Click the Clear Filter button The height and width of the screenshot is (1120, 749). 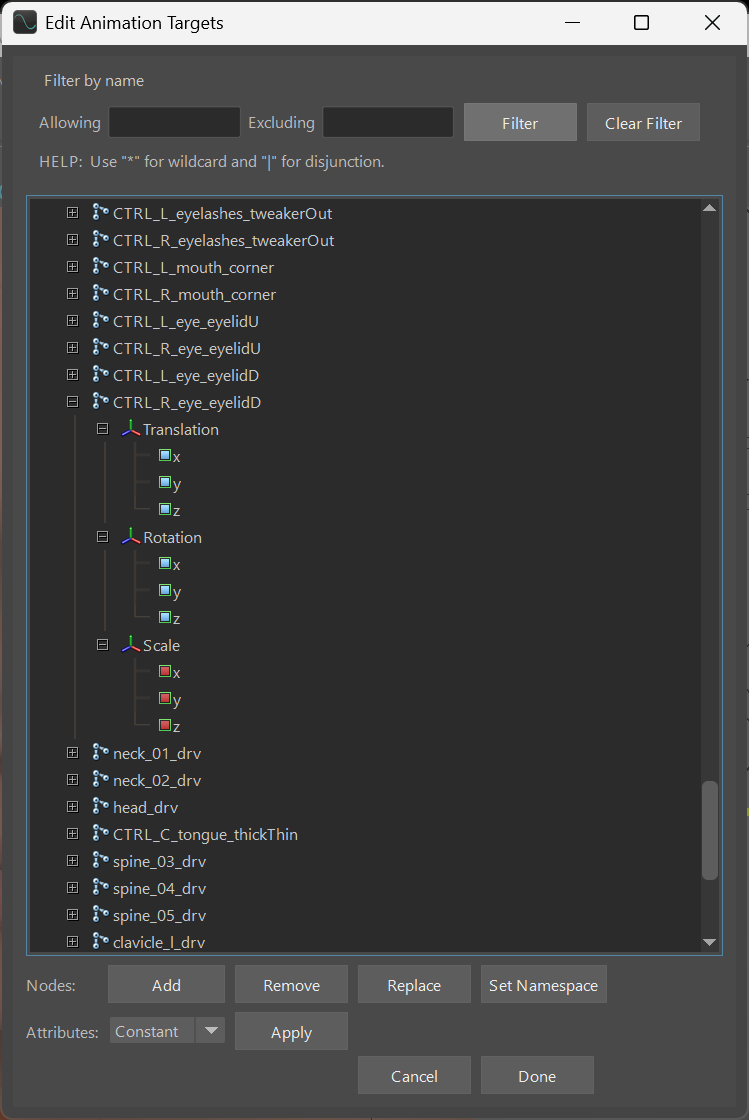[643, 123]
